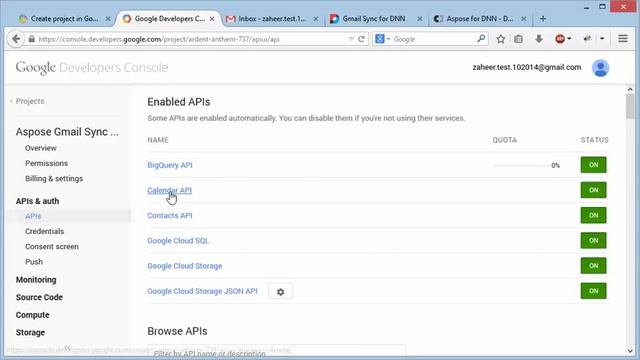This screenshot has height=360, width=640.
Task: Open the BigQuery API link
Action: (x=170, y=165)
